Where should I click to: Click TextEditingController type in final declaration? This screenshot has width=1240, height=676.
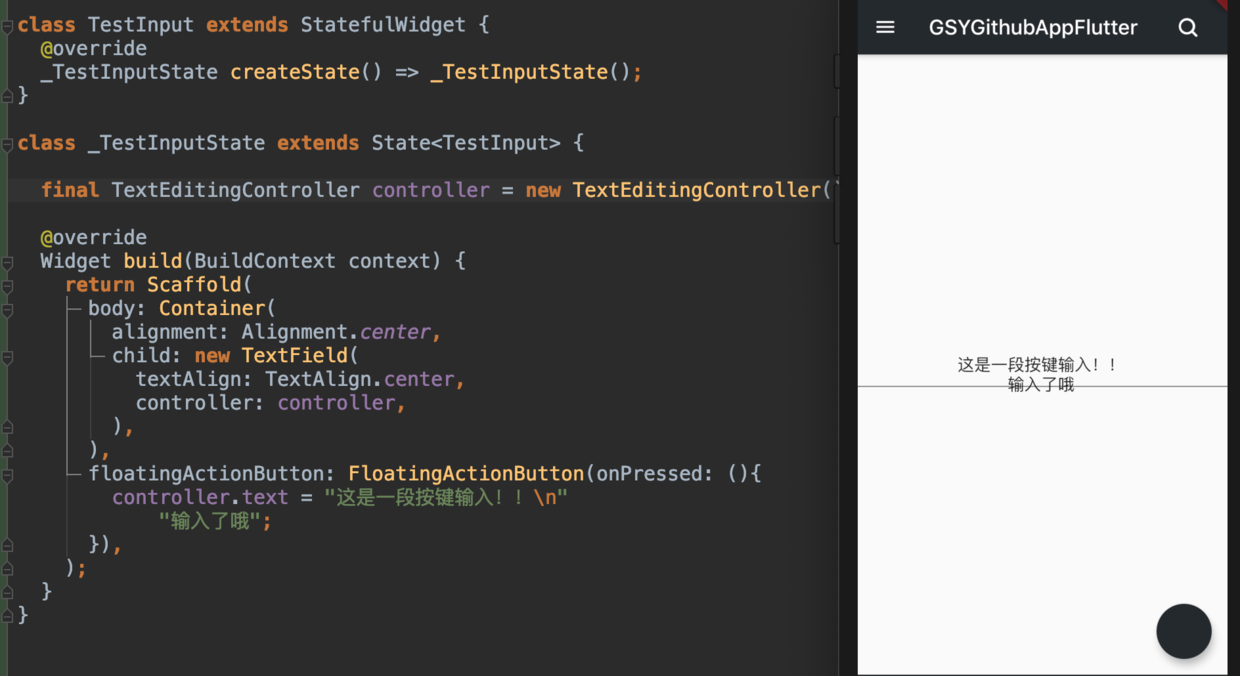[x=235, y=190]
